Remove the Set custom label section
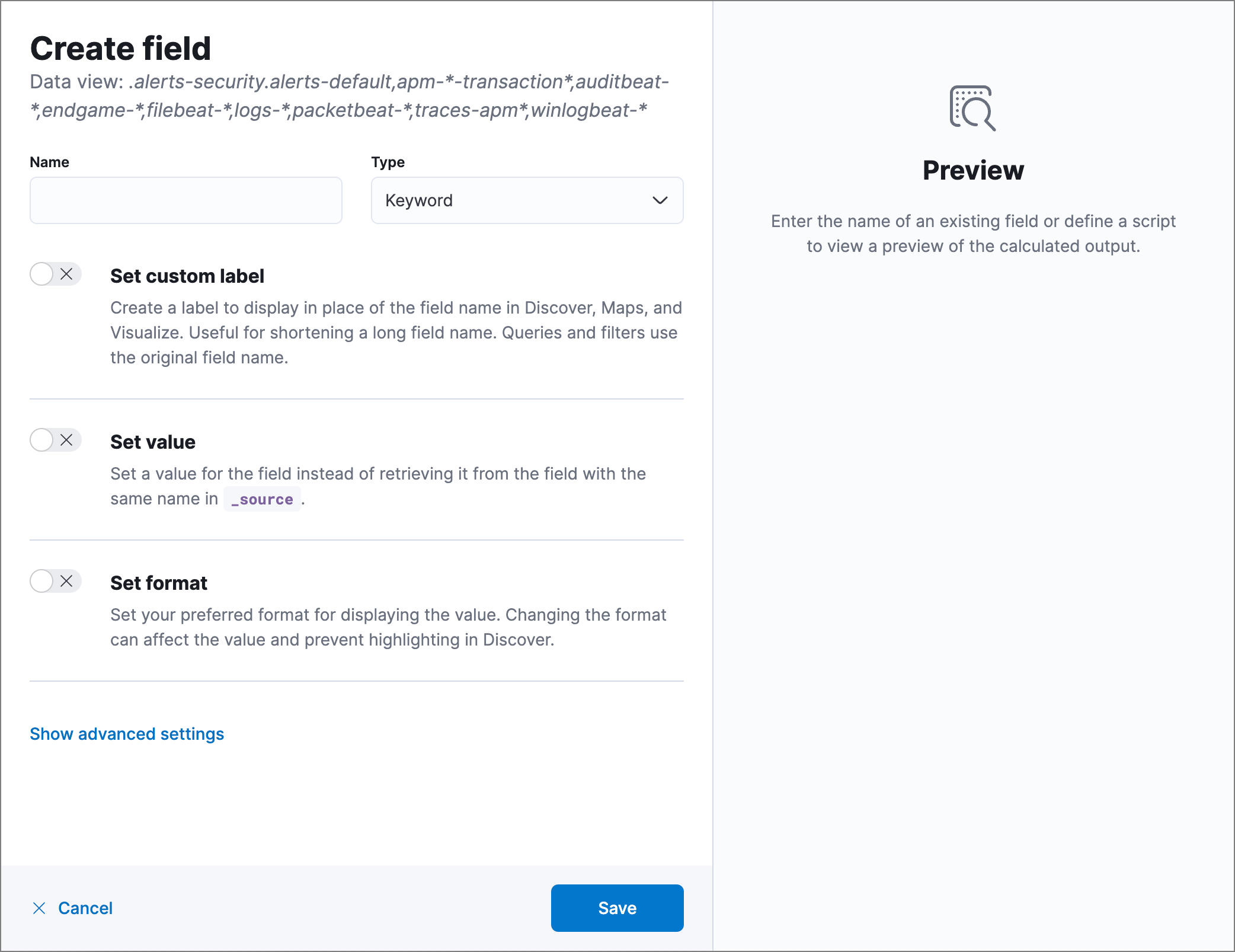 pos(67,274)
